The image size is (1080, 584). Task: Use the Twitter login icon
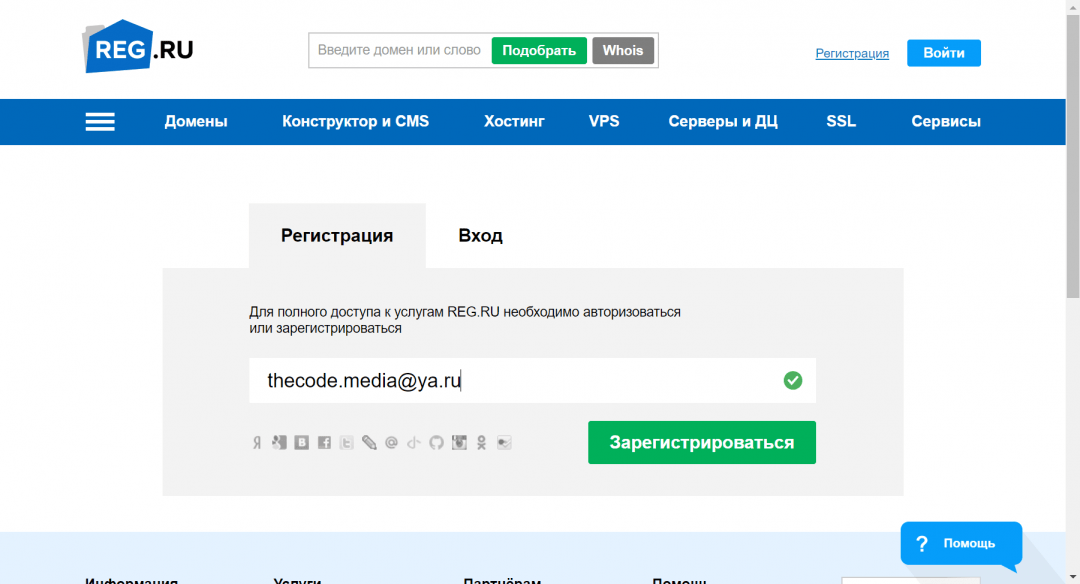pos(346,443)
